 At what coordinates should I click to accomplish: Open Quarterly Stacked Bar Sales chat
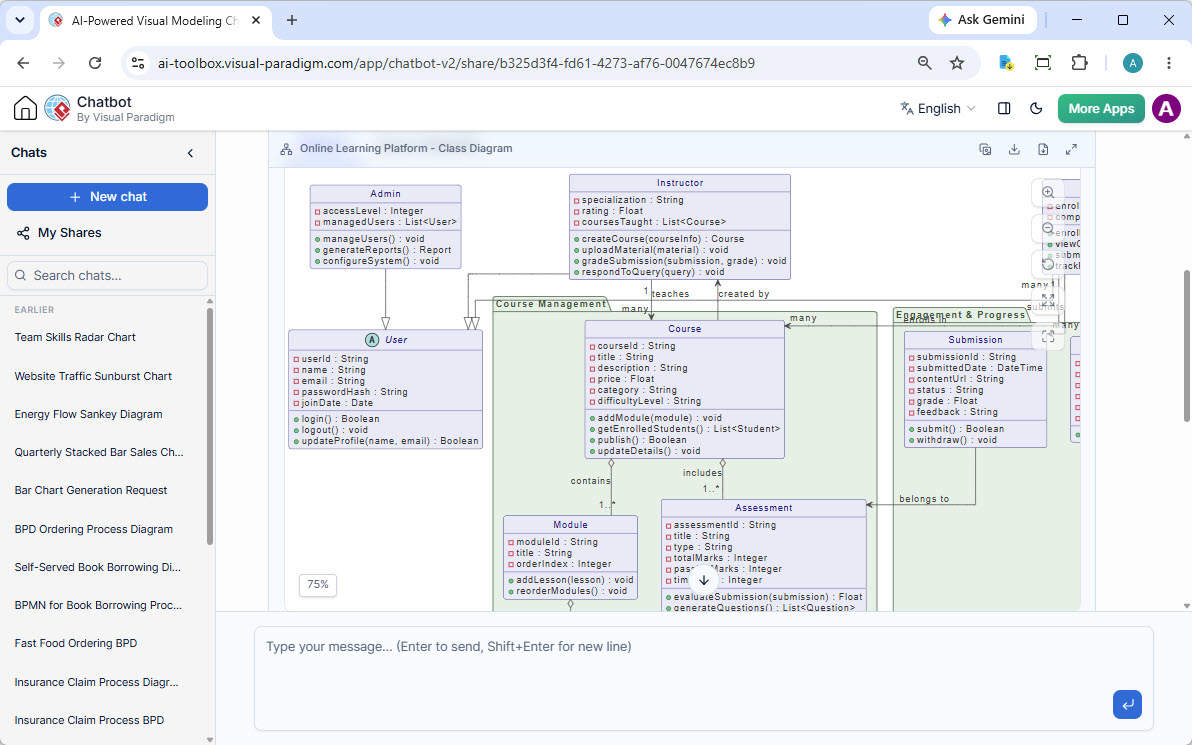pyautogui.click(x=99, y=452)
